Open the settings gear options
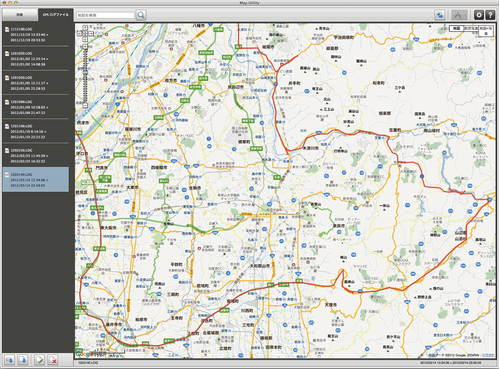The width and height of the screenshot is (499, 369). 479,15
